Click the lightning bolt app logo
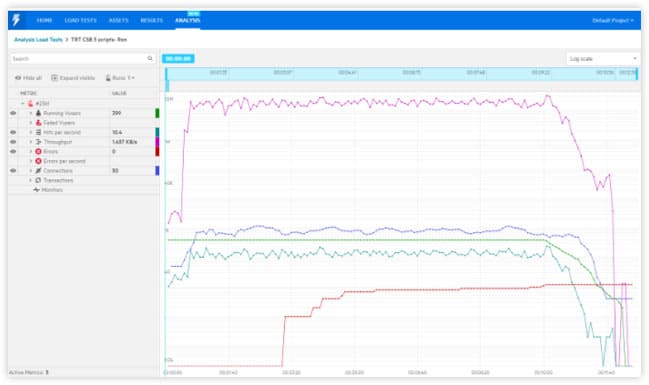 [x=16, y=19]
